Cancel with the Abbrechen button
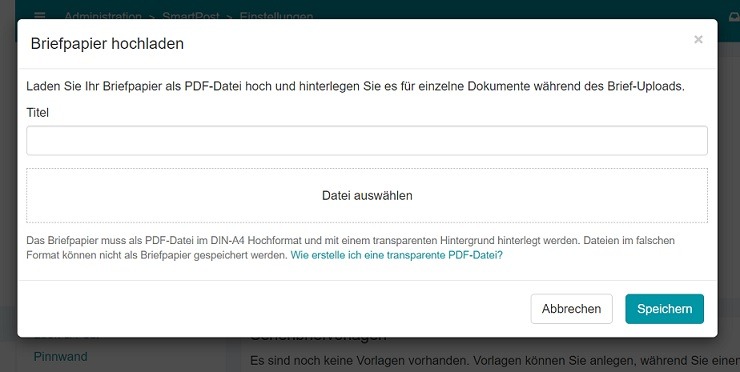The width and height of the screenshot is (740, 372). 572,309
